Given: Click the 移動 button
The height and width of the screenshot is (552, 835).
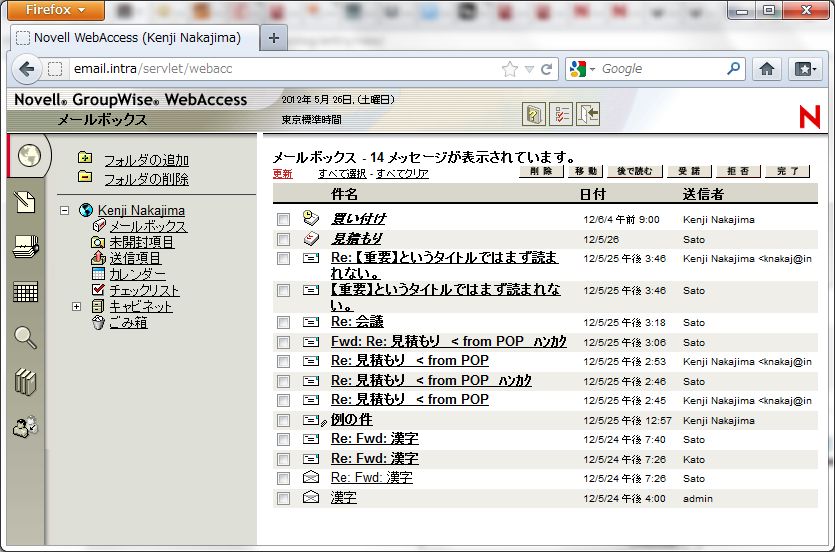Looking at the screenshot, I should pos(586,171).
